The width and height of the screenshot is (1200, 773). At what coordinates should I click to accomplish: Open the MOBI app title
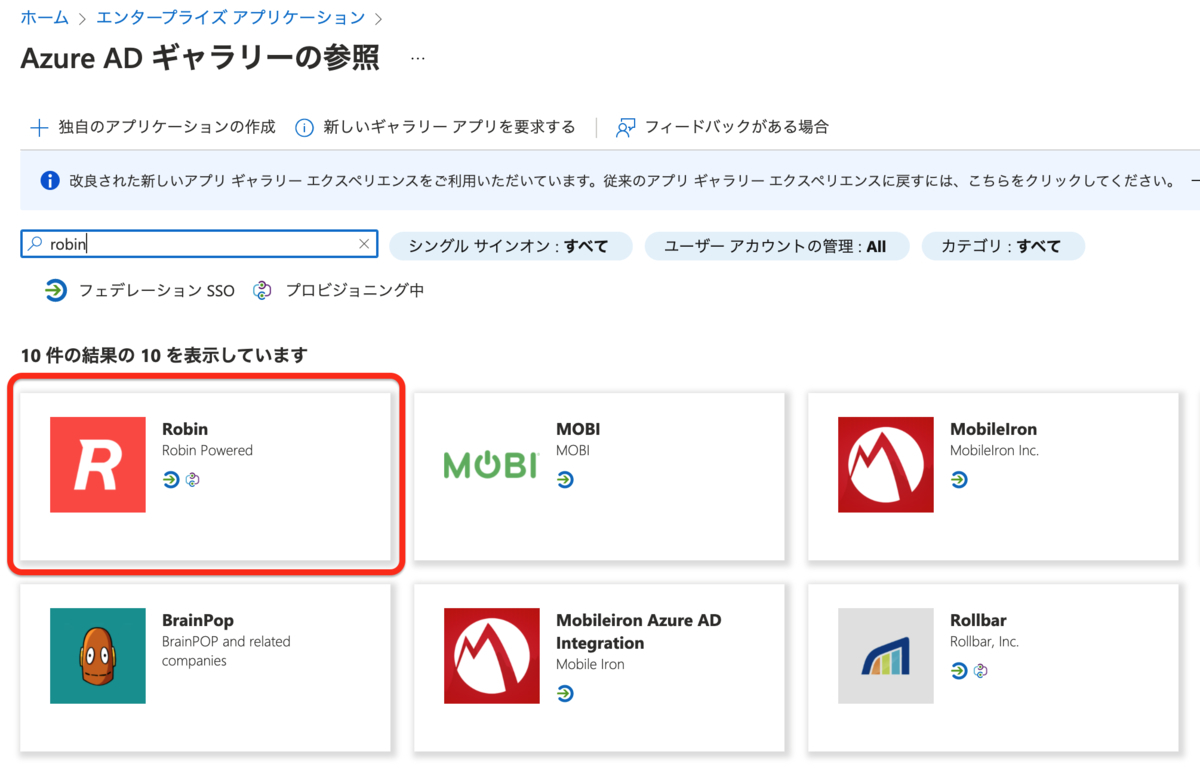[x=578, y=429]
